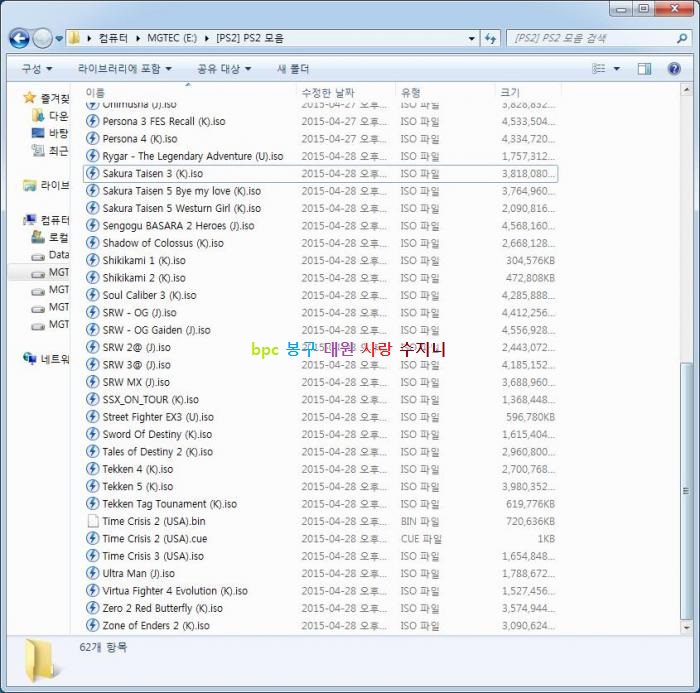The height and width of the screenshot is (693, 700).
Task: Select file name Tales of Destiny 2 (K).iso
Action: pyautogui.click(x=158, y=452)
